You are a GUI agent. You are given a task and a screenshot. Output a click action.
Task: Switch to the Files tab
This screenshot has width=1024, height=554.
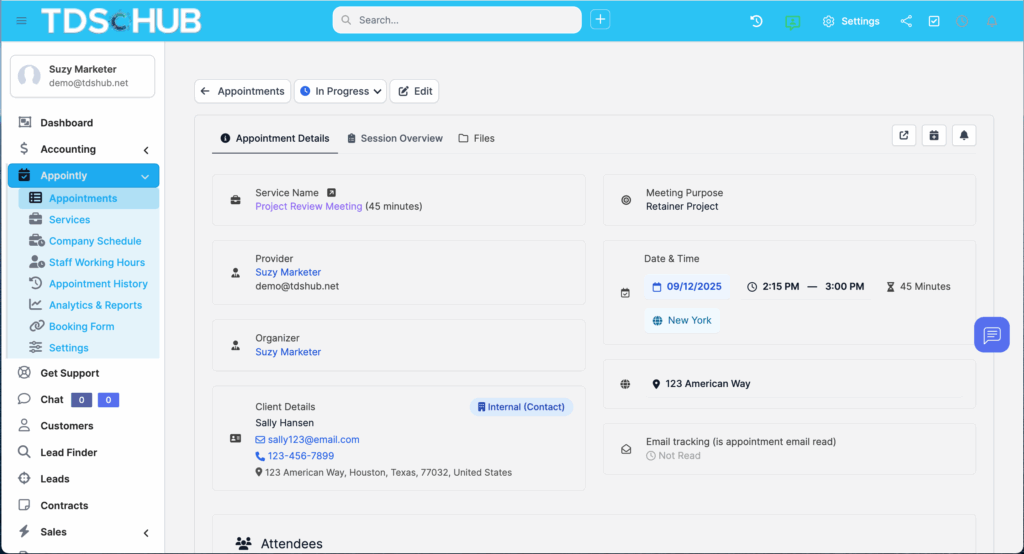(476, 138)
